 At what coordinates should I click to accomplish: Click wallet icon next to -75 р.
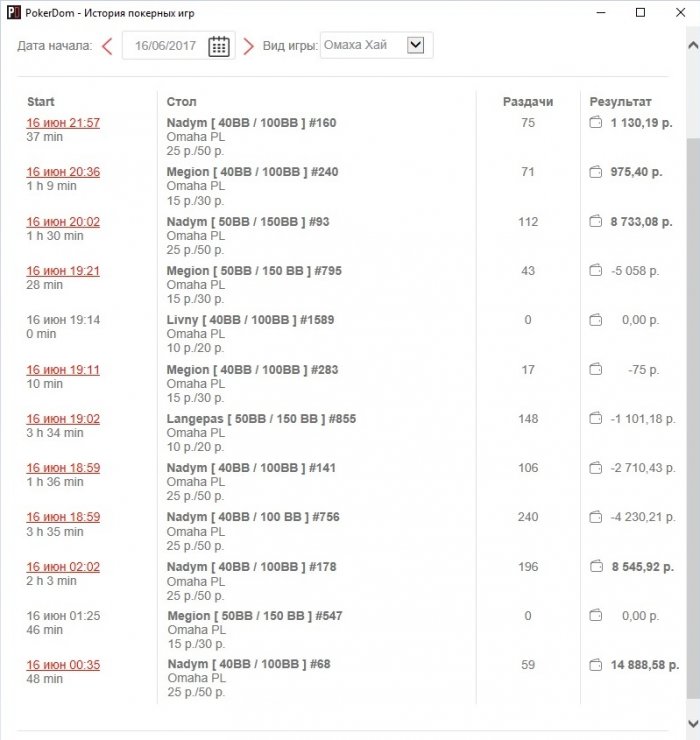596,369
